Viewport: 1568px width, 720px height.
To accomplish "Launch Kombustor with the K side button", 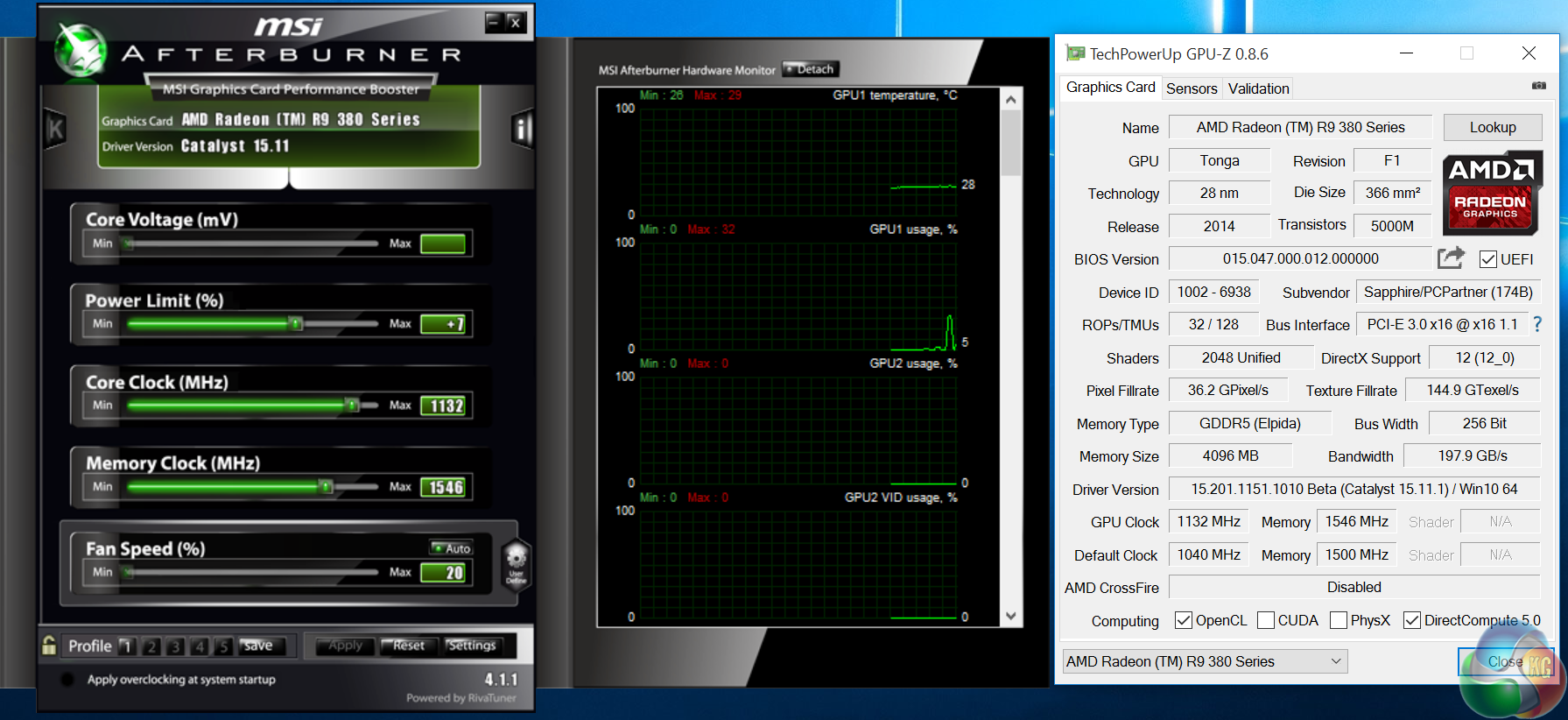I will [55, 130].
